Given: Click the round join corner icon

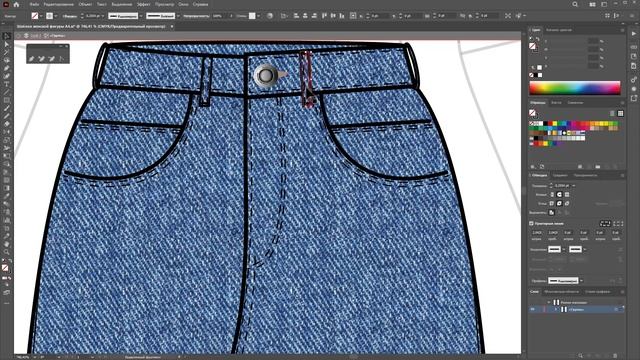Looking at the screenshot, I should click(x=559, y=203).
